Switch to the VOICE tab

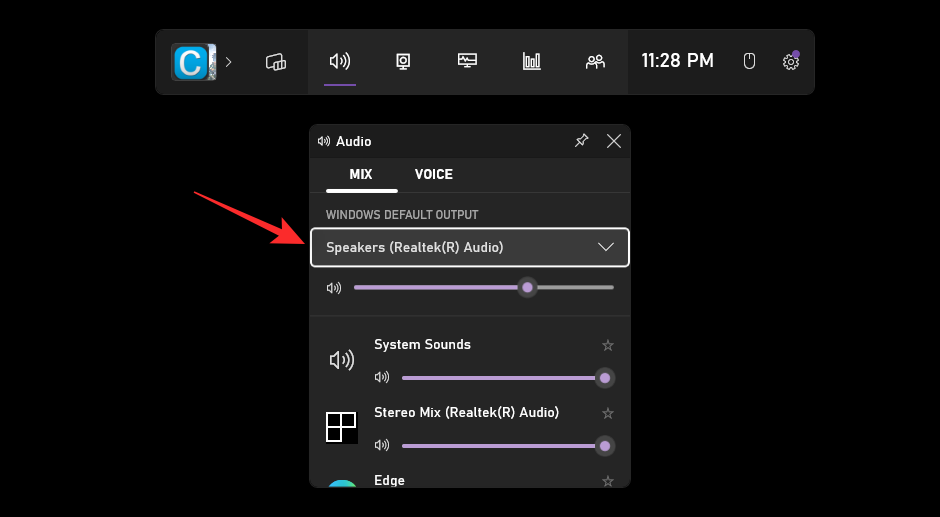tap(434, 174)
